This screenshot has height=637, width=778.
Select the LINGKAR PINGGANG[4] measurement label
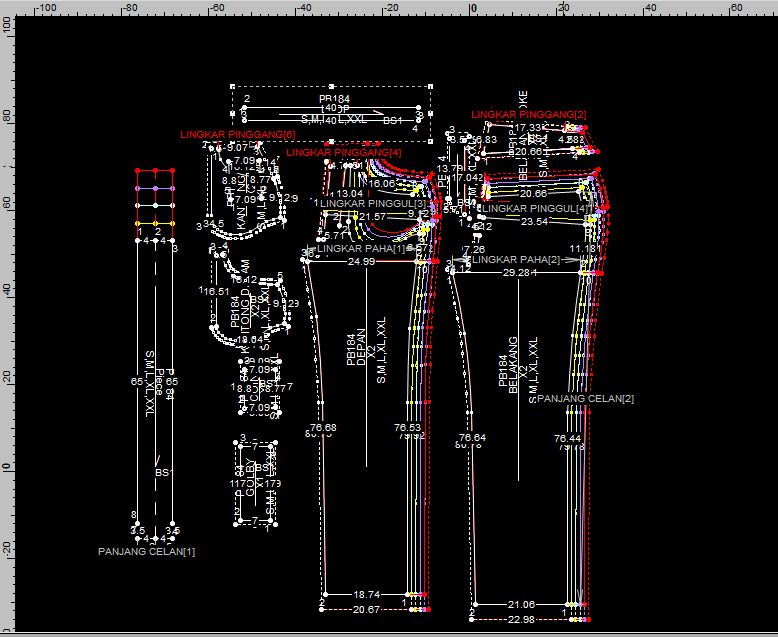tap(343, 153)
